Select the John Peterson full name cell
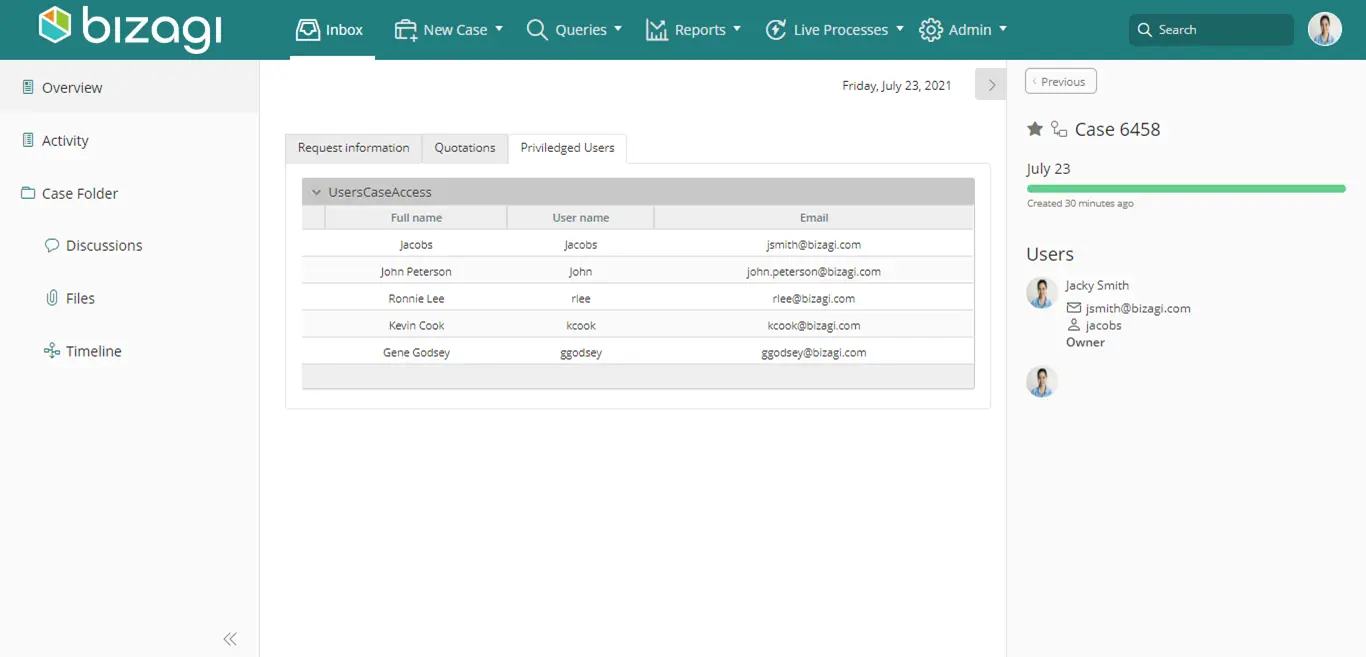The height and width of the screenshot is (657, 1366). tap(416, 271)
